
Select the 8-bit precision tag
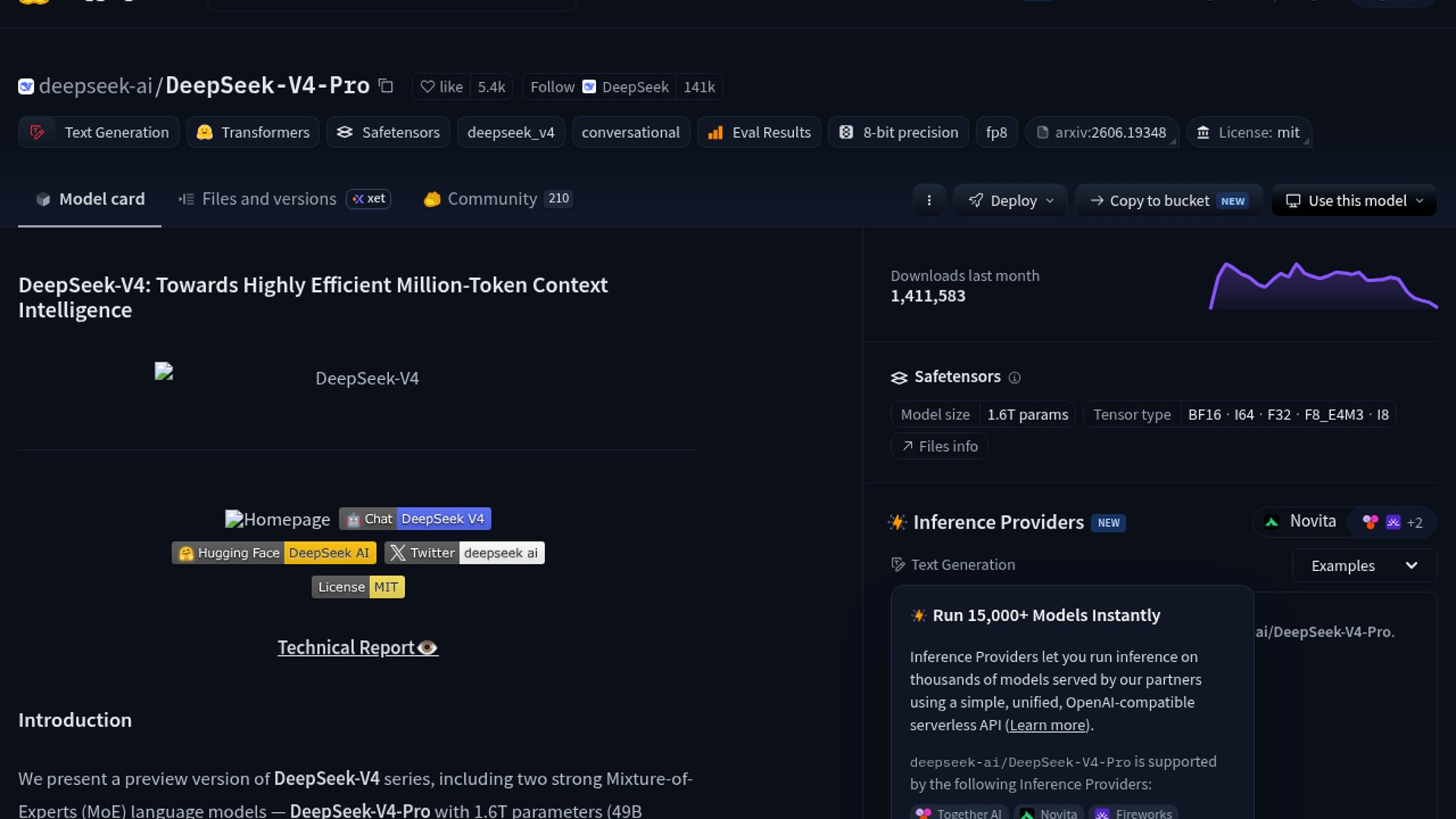point(899,132)
